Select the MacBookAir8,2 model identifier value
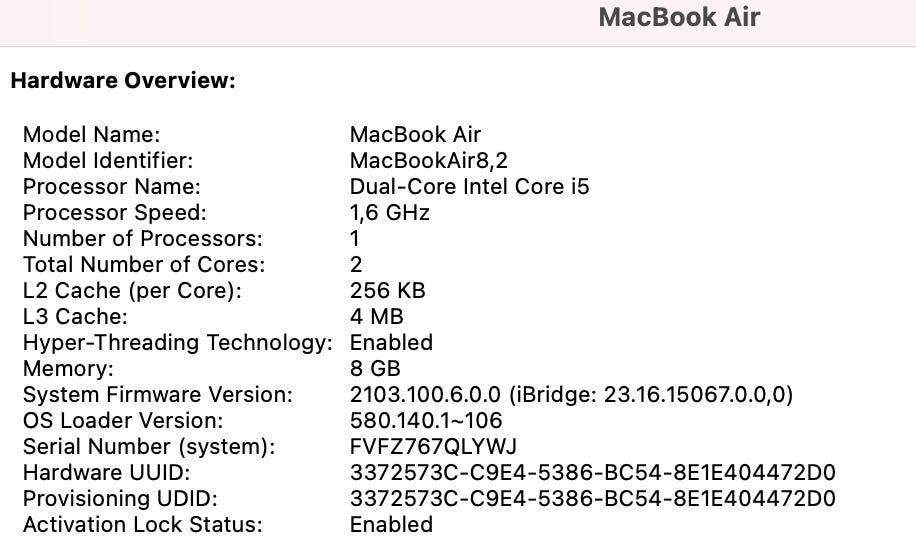 [429, 161]
